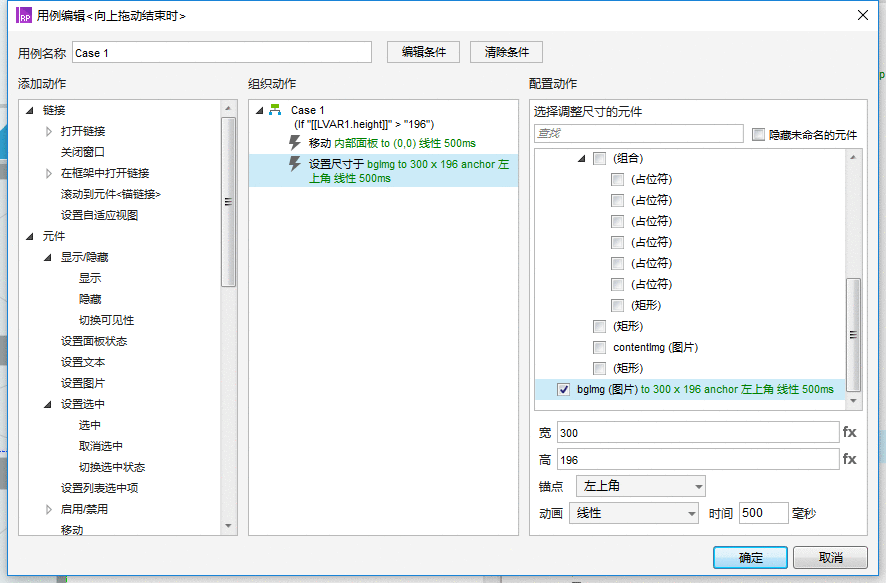Close the 用例编辑 dialog
Screen dimensions: 886x583
point(862,15)
